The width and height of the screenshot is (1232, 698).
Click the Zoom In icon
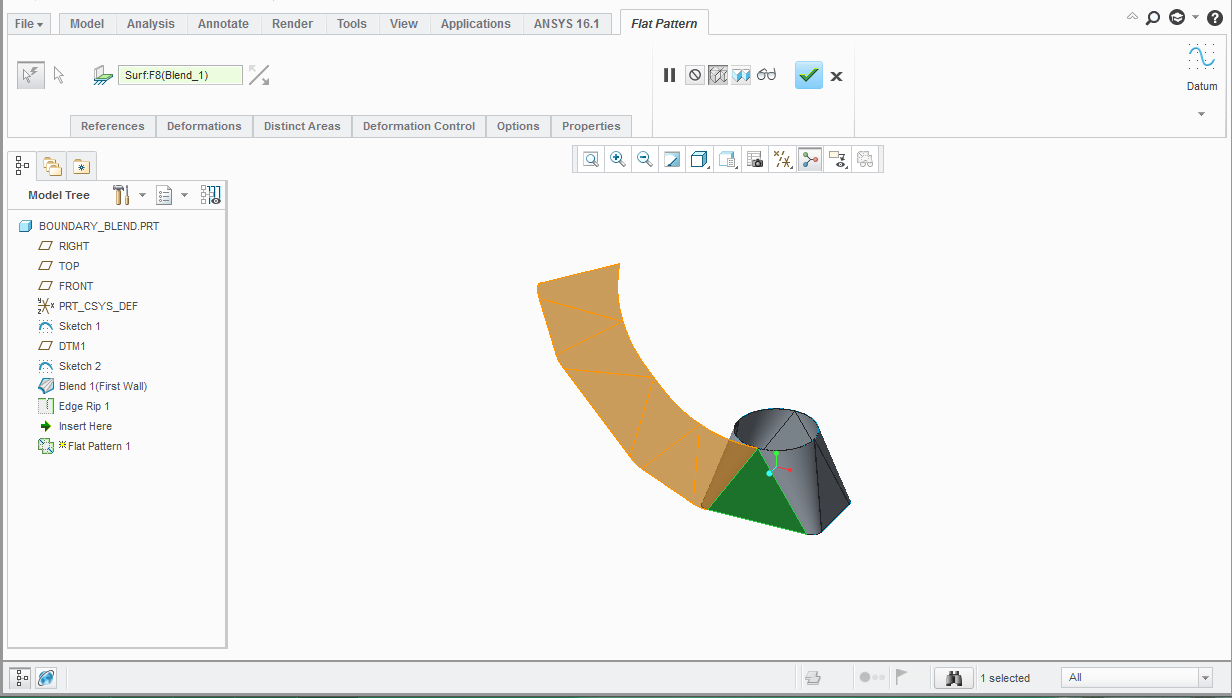pyautogui.click(x=618, y=159)
